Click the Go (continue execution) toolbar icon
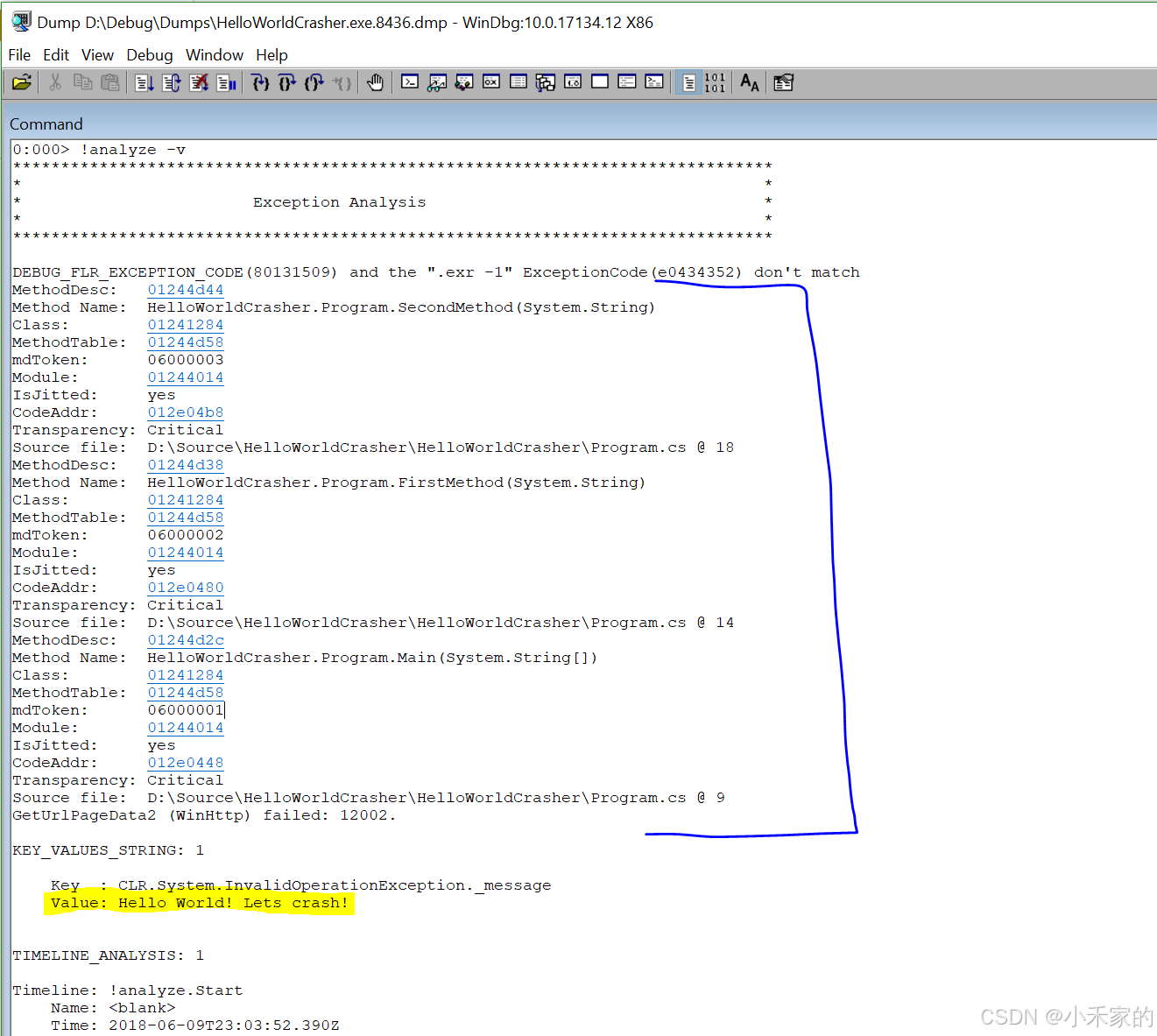Viewport: 1157px width, 1036px height. [x=145, y=82]
